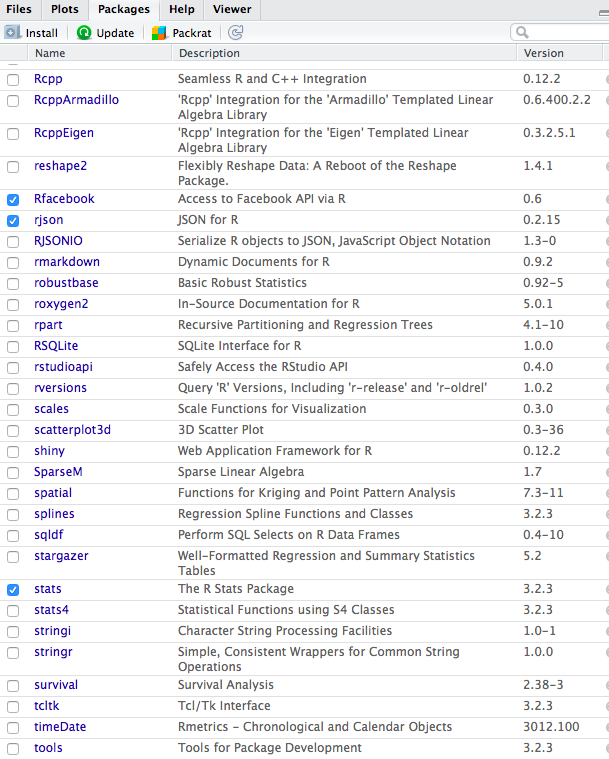
Task: Click 'Sparse Linear Algebra' description
Action: point(241,472)
